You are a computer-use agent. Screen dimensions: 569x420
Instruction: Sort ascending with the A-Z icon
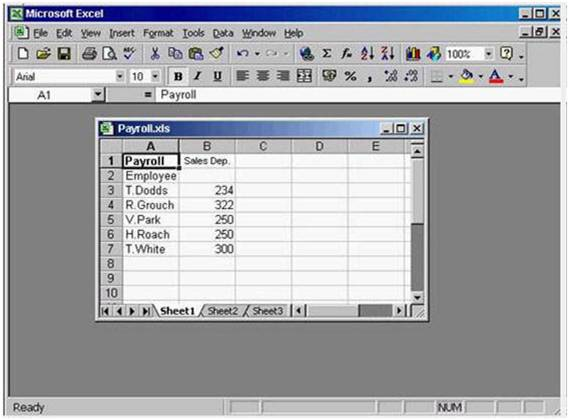367,54
